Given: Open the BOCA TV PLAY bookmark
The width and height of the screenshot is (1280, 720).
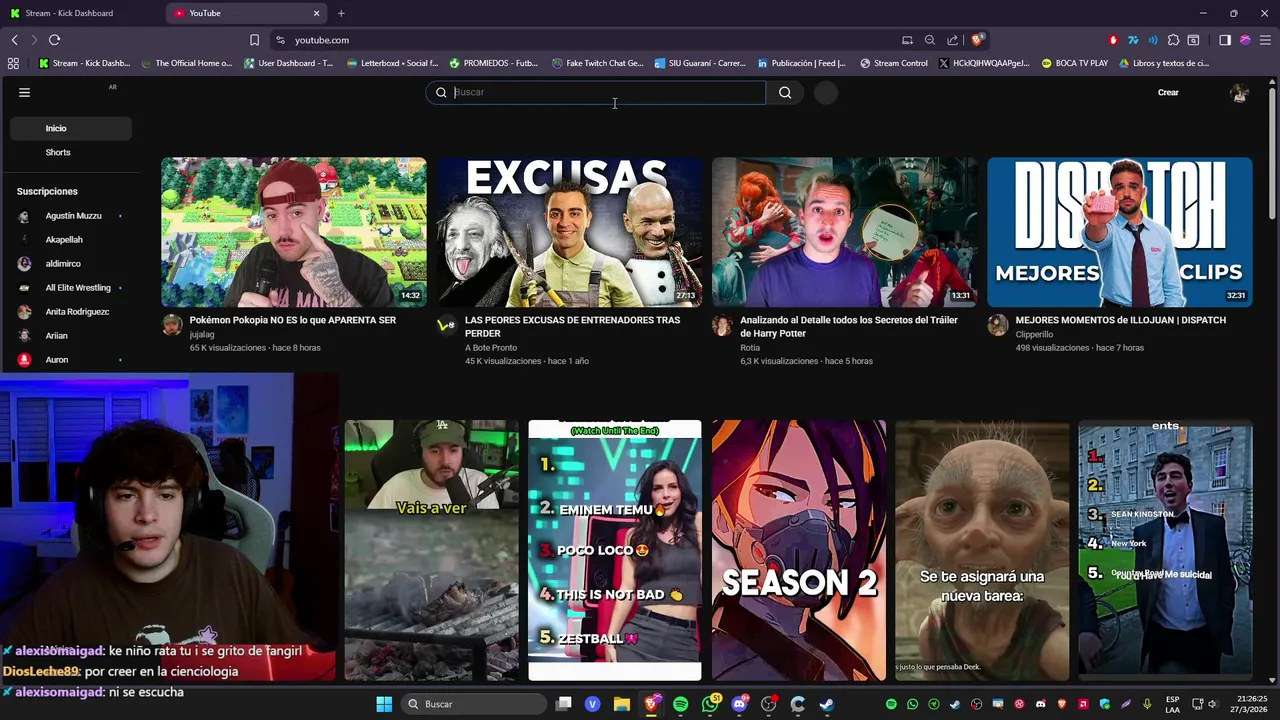Looking at the screenshot, I should (1074, 63).
